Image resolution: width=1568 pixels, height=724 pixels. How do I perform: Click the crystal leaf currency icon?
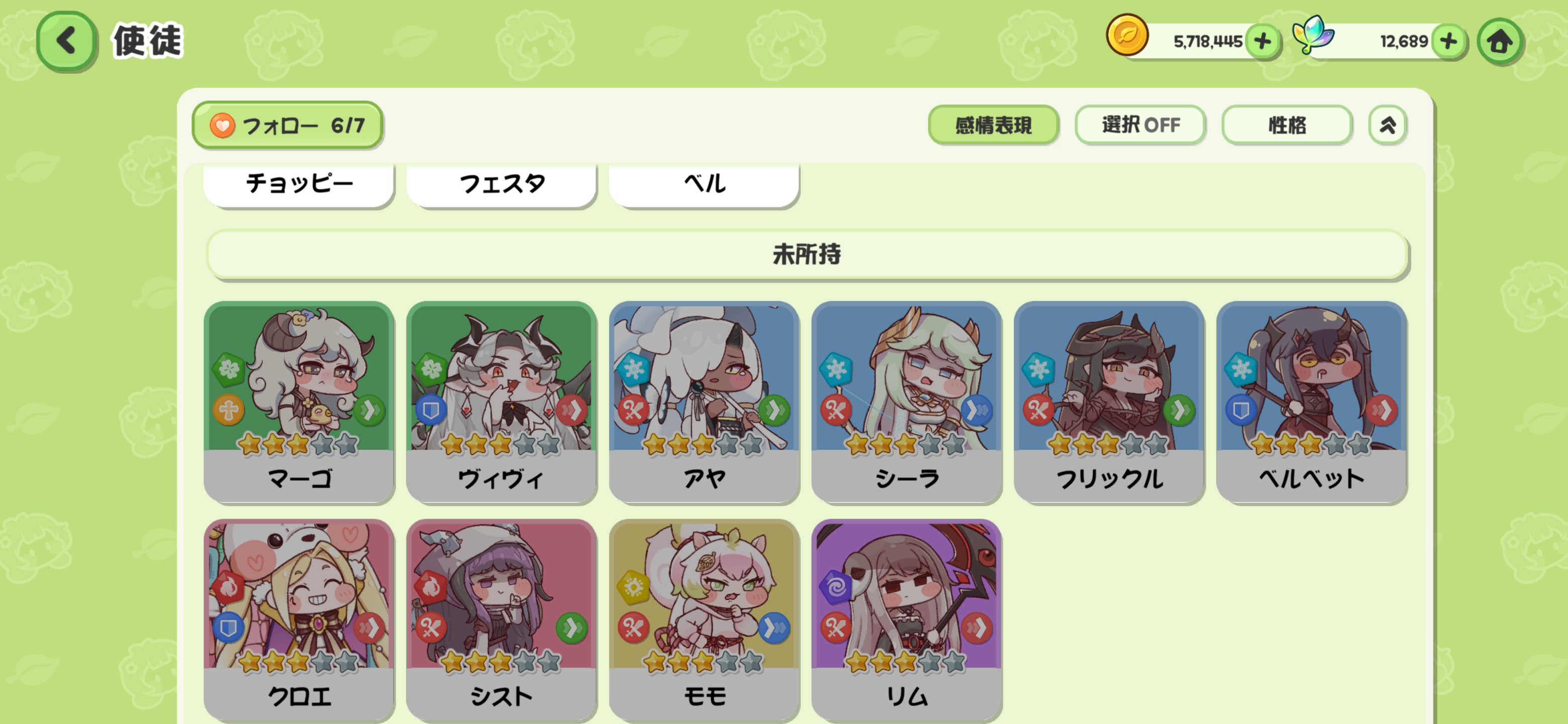pos(1312,34)
